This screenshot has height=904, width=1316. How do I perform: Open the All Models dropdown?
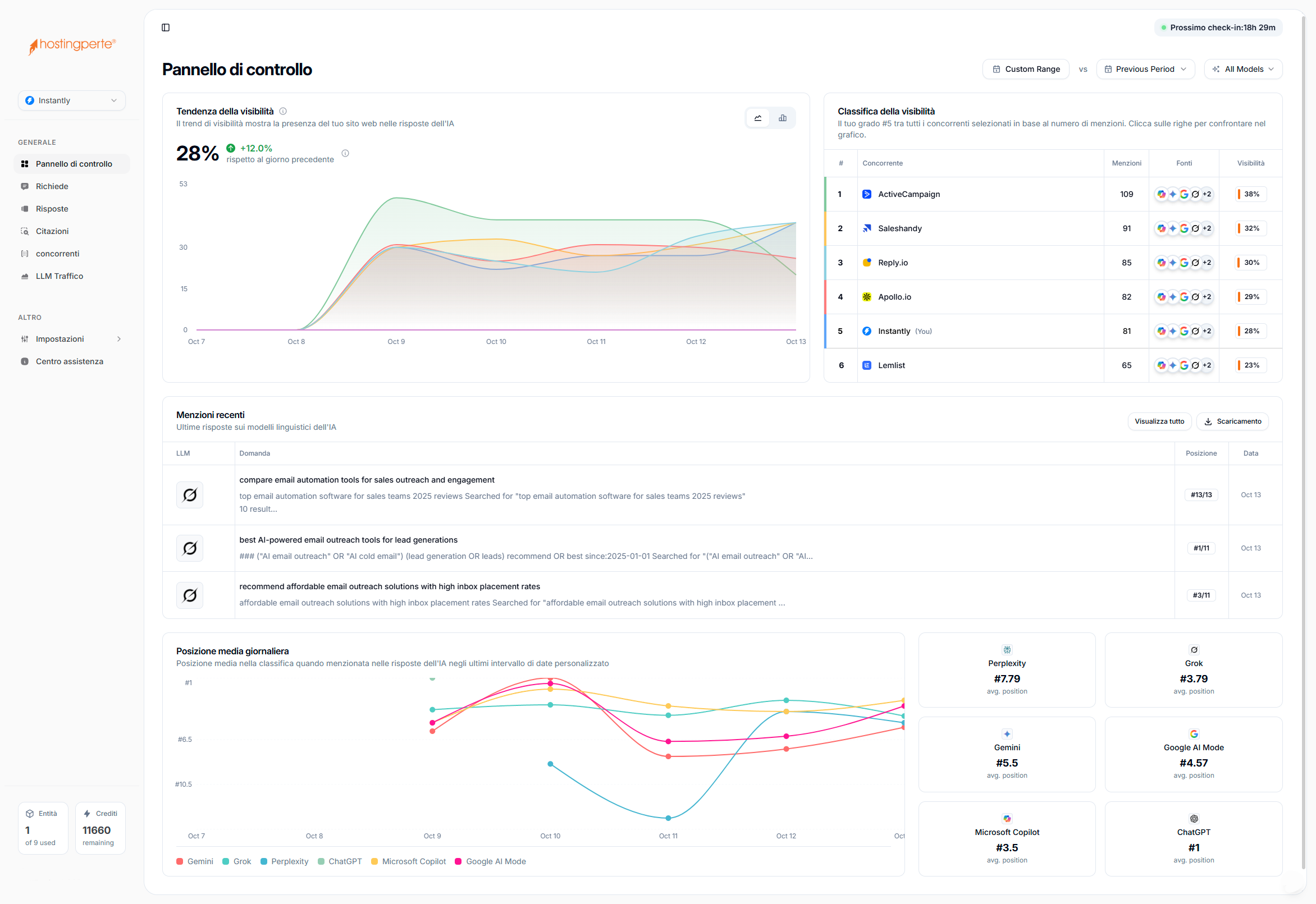click(1243, 69)
